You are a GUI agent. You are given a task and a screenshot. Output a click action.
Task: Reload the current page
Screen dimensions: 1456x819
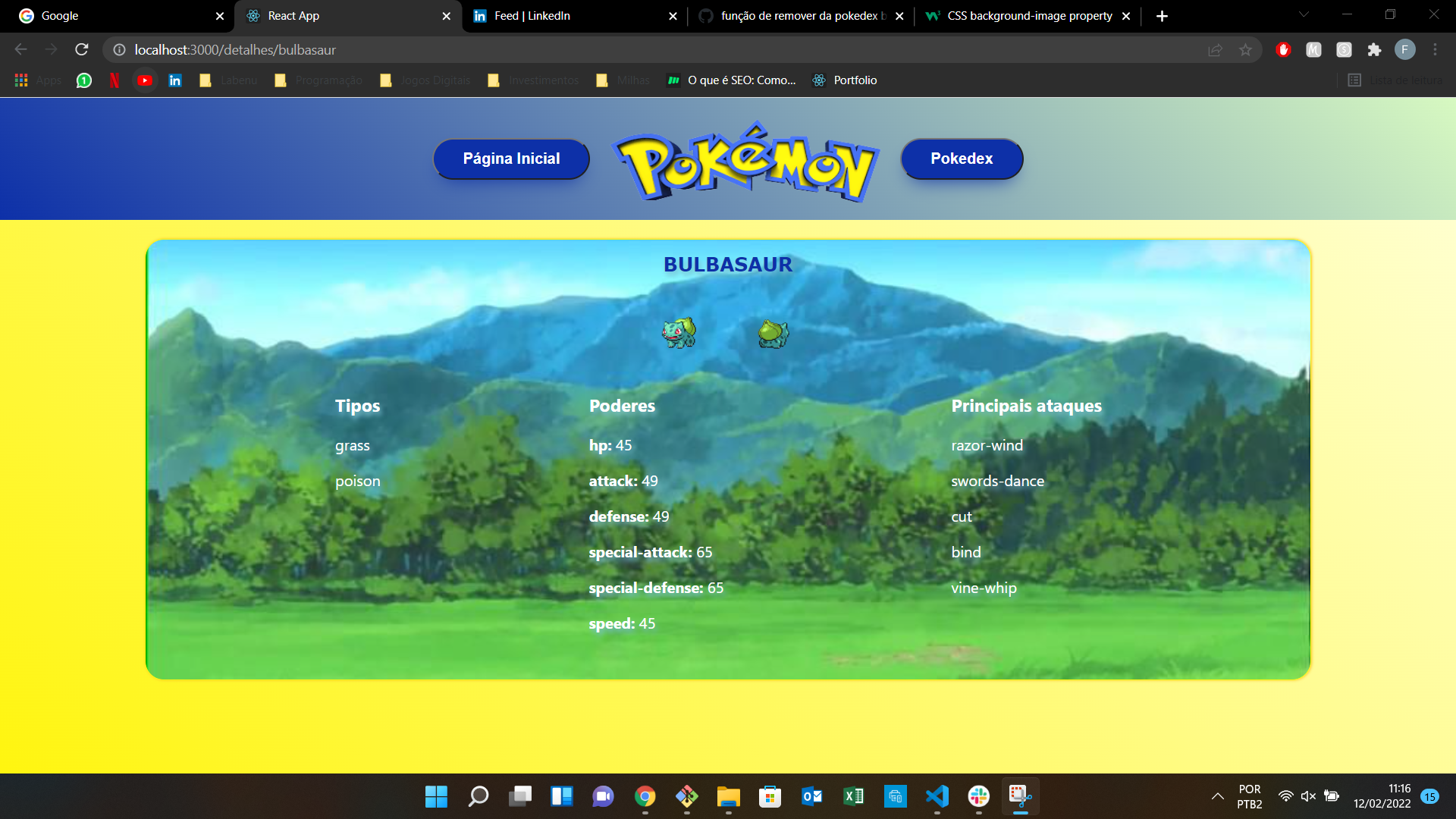[81, 49]
